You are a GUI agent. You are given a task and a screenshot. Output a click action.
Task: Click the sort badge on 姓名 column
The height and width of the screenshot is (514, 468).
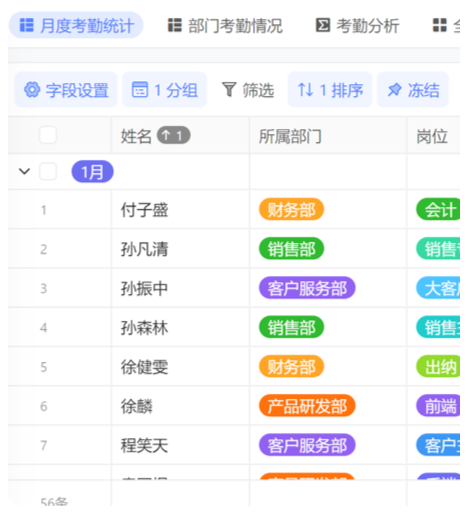coord(174,135)
